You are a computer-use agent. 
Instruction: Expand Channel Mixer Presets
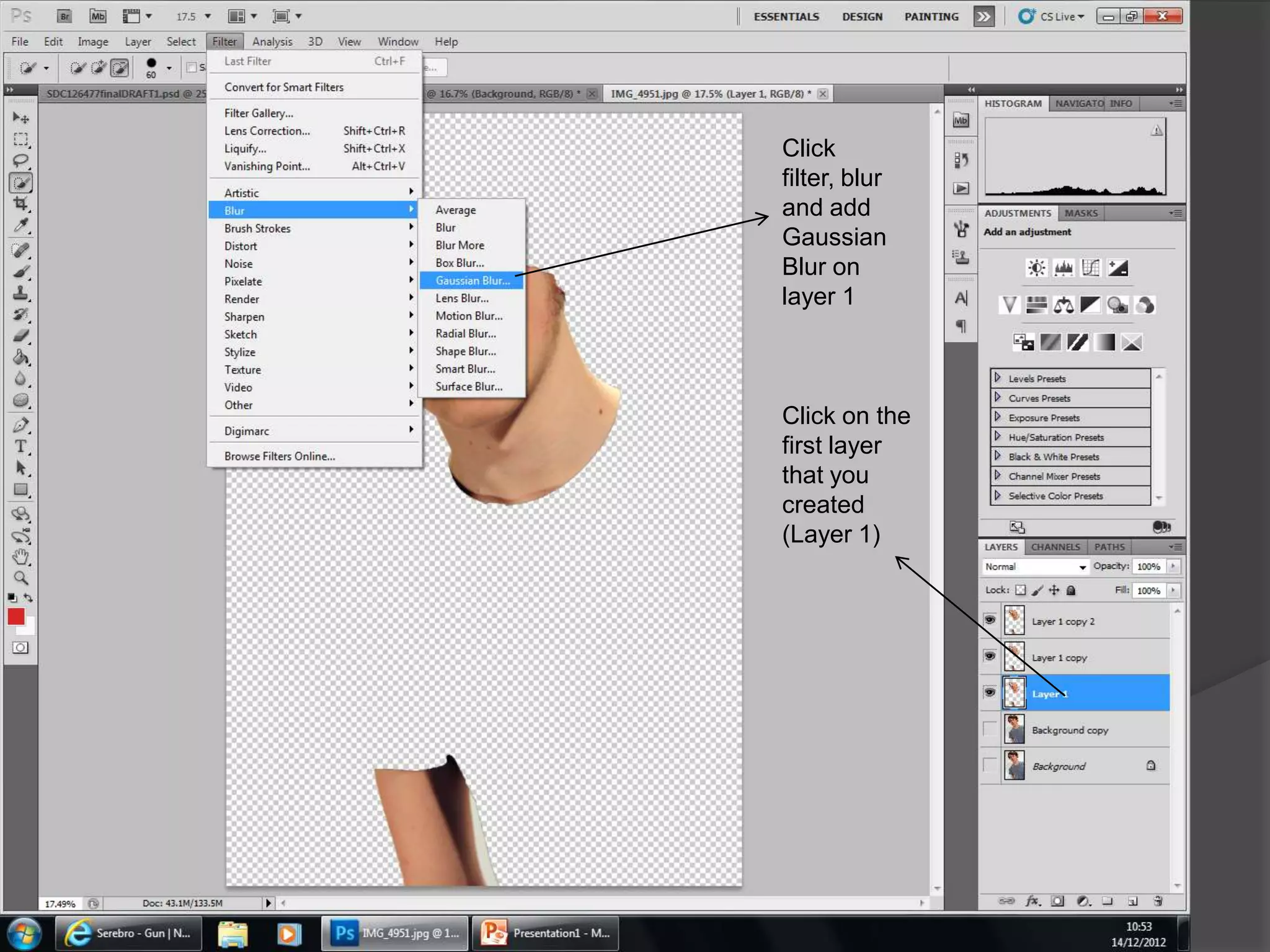[998, 475]
